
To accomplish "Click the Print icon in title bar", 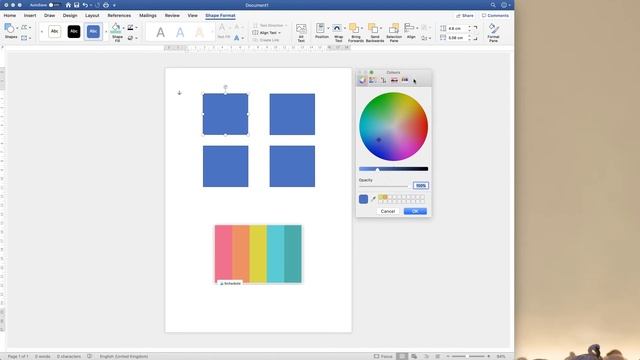I will (106, 5).
